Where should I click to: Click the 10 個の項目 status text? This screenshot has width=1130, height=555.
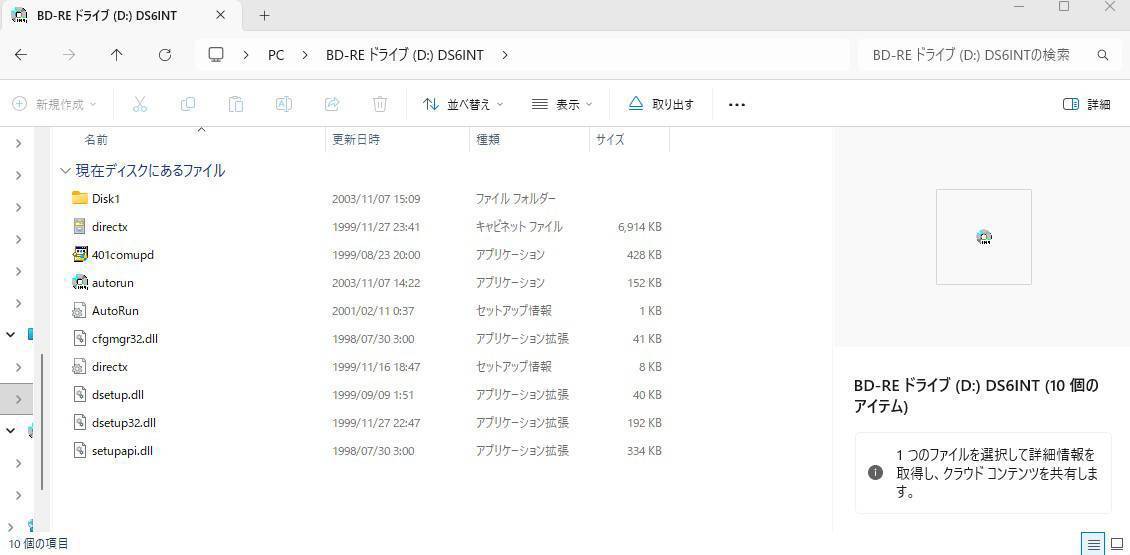click(39, 543)
